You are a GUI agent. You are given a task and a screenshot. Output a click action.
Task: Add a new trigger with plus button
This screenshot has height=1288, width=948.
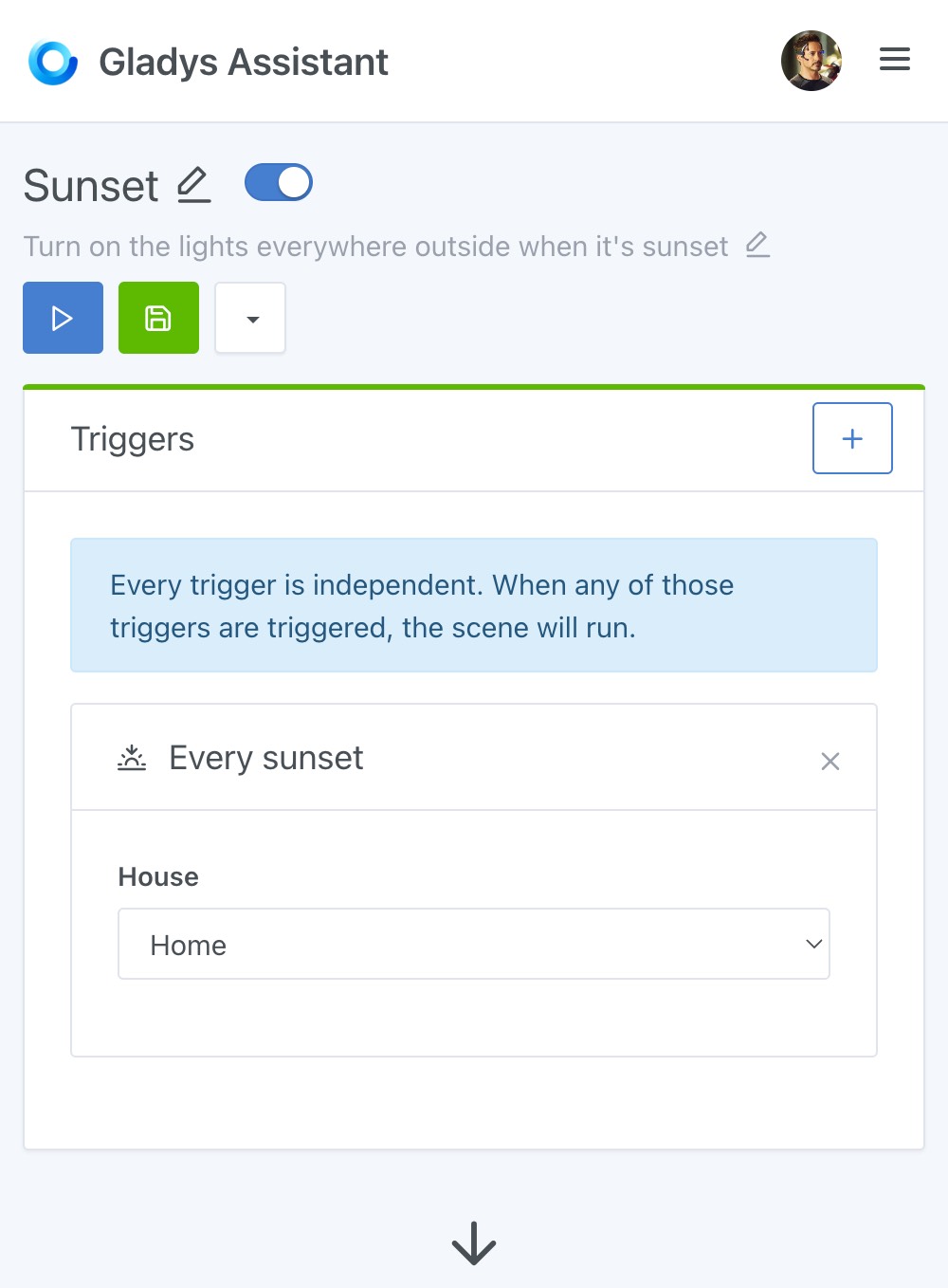pos(851,438)
